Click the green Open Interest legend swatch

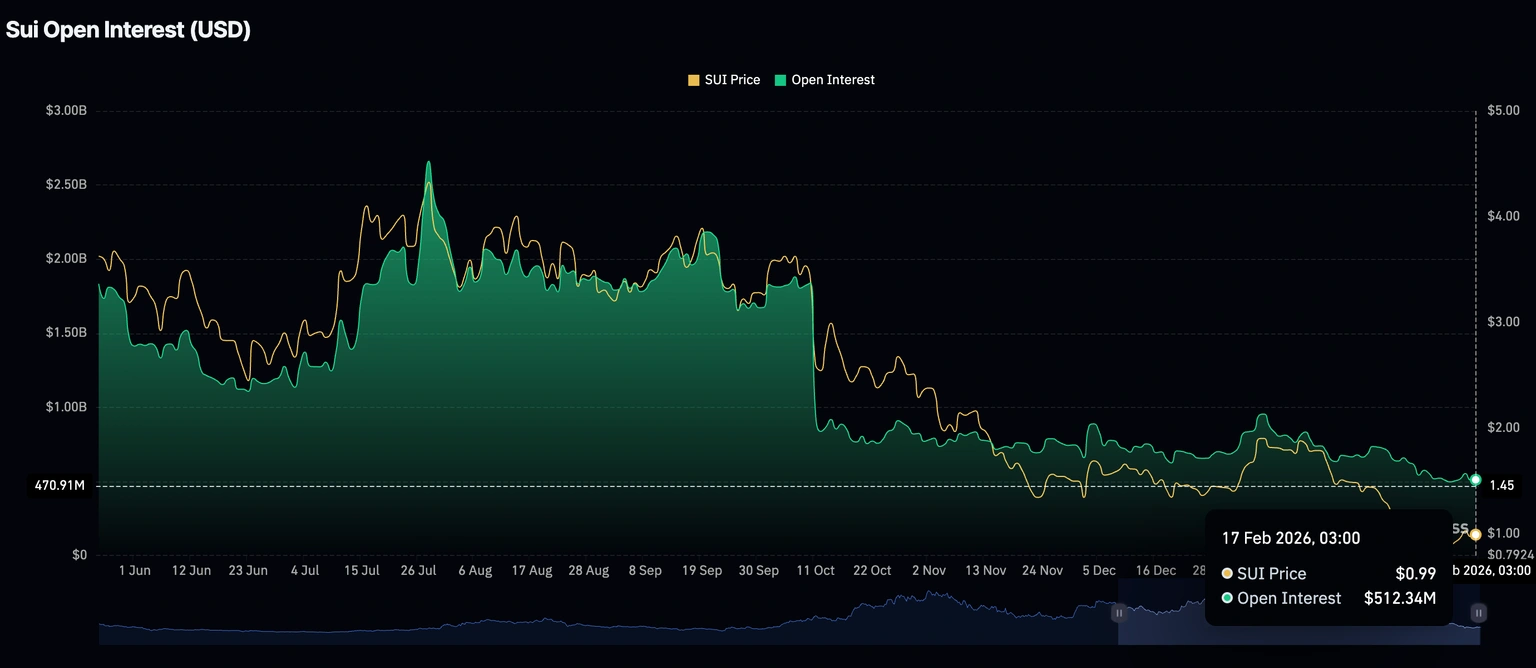[781, 80]
